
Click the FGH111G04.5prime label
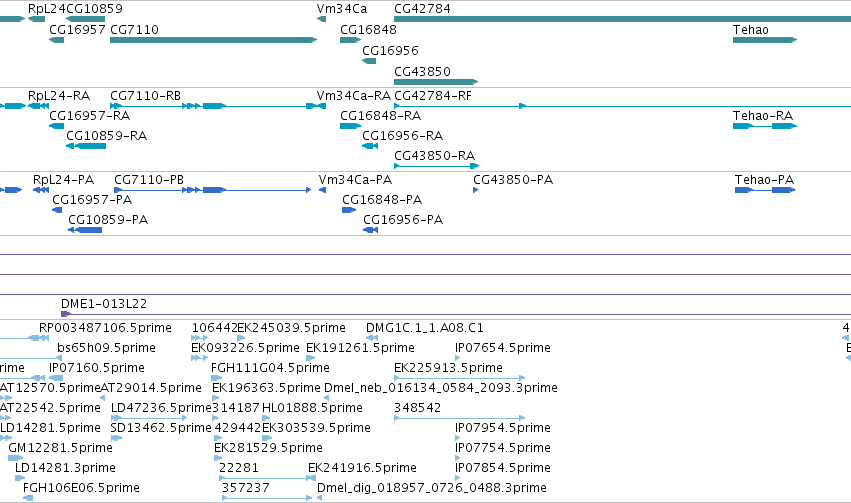(x=270, y=368)
